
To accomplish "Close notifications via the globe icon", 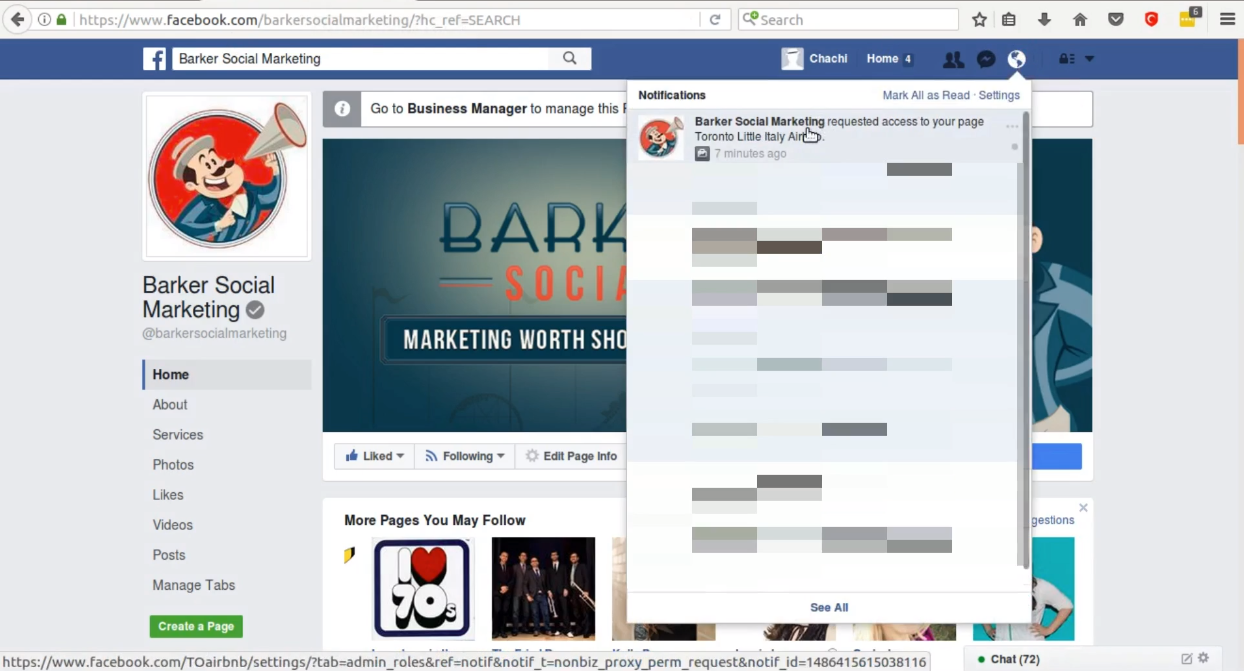I will pos(1017,60).
